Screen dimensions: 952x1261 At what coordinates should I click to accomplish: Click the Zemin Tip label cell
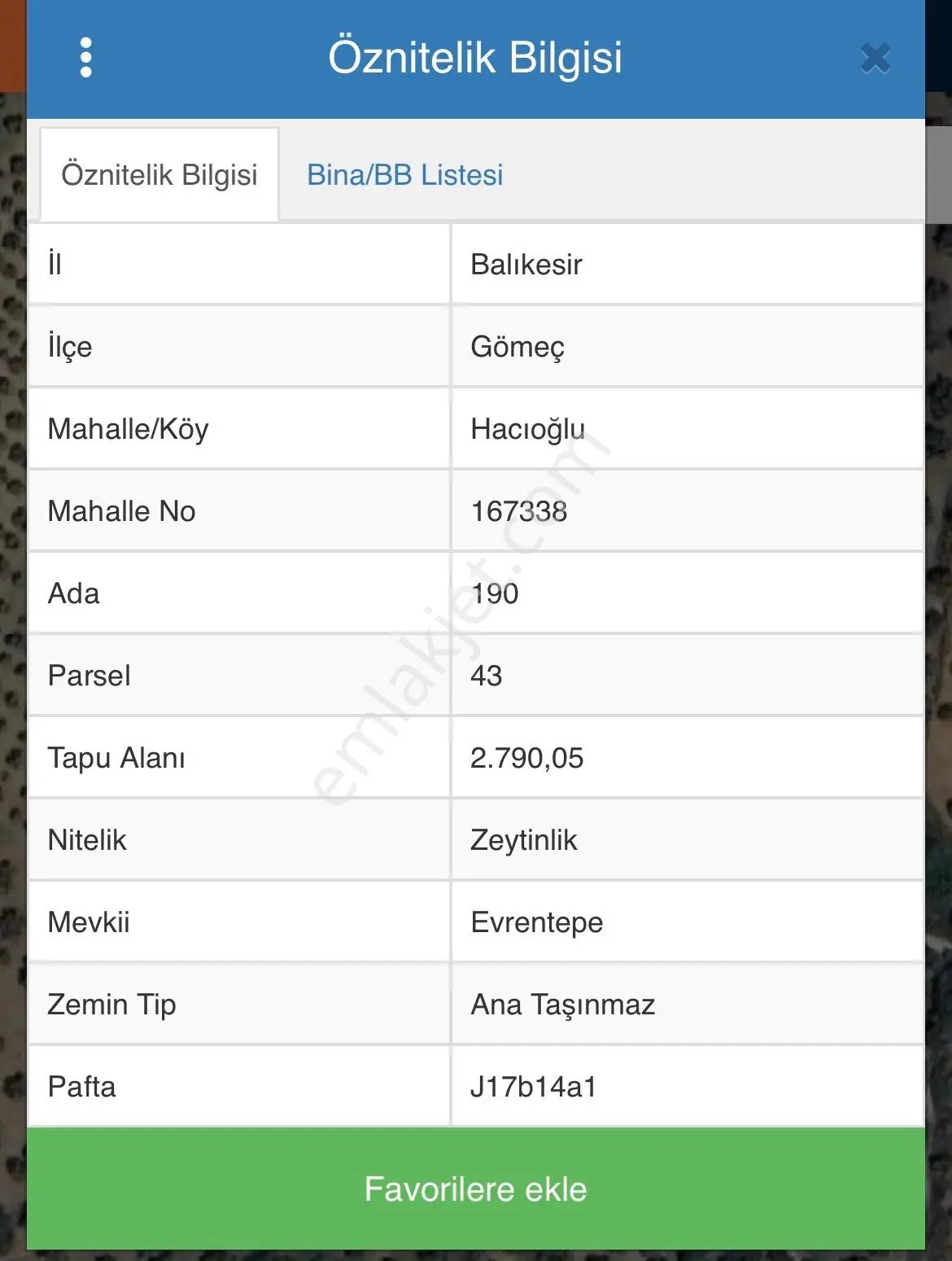tap(239, 1005)
